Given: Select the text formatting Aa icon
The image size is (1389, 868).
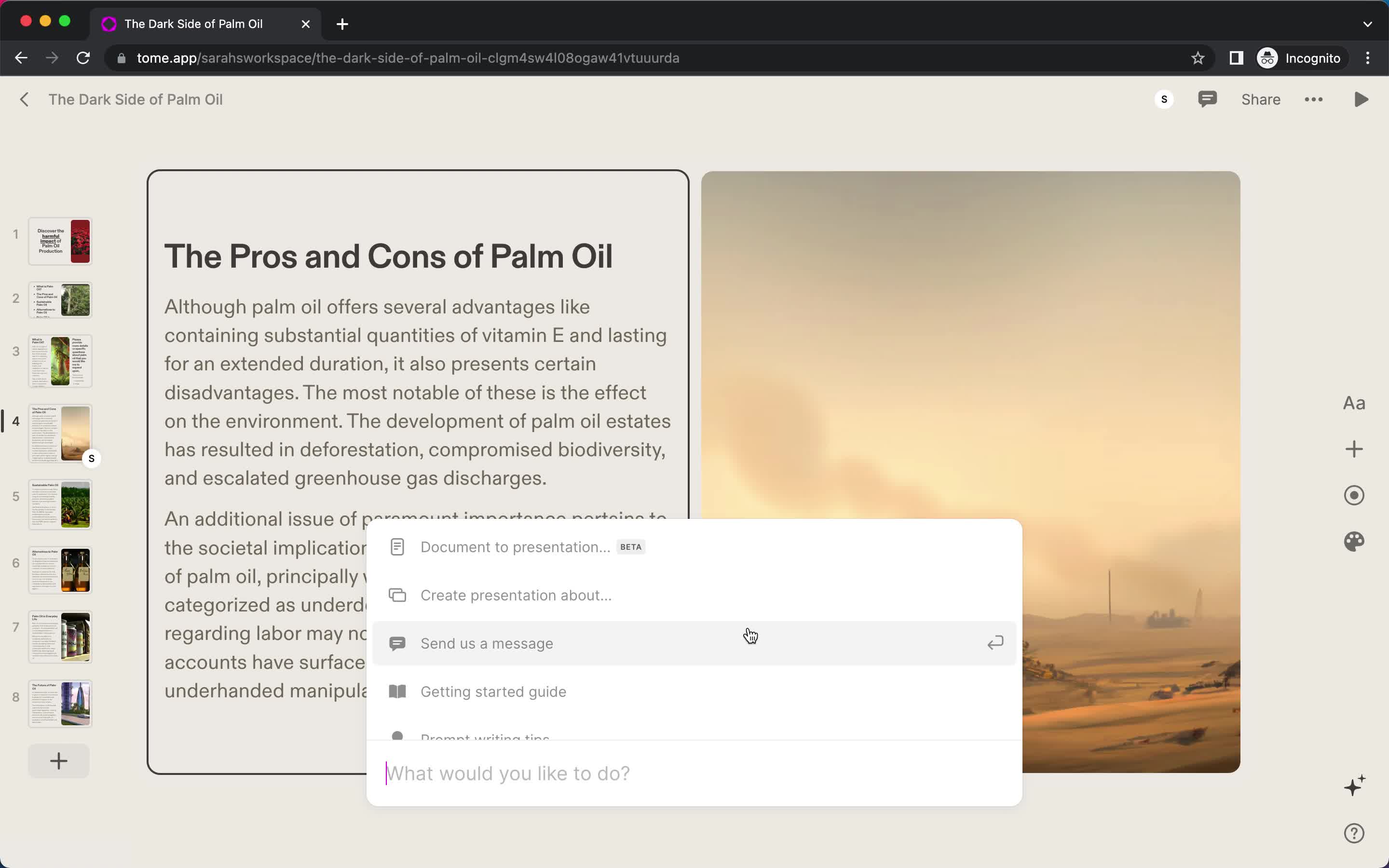Looking at the screenshot, I should 1353,402.
